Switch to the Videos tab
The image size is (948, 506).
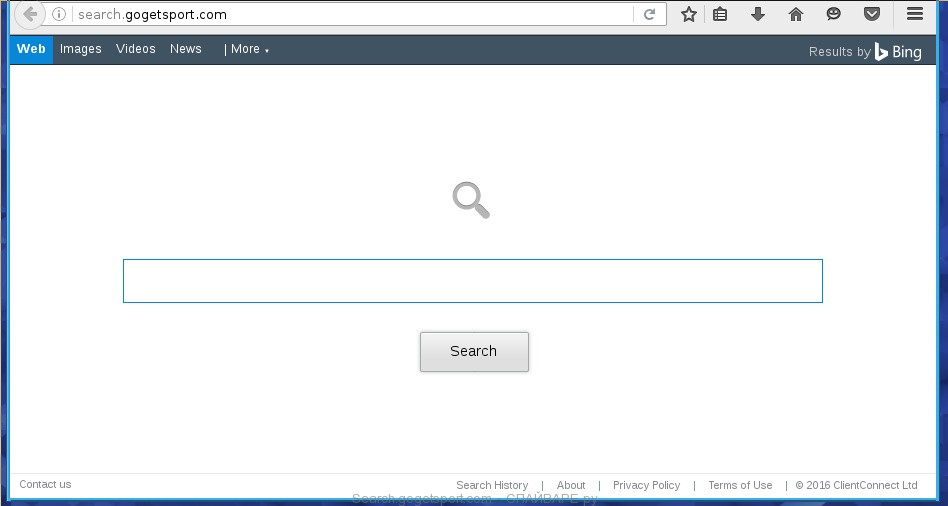click(135, 49)
